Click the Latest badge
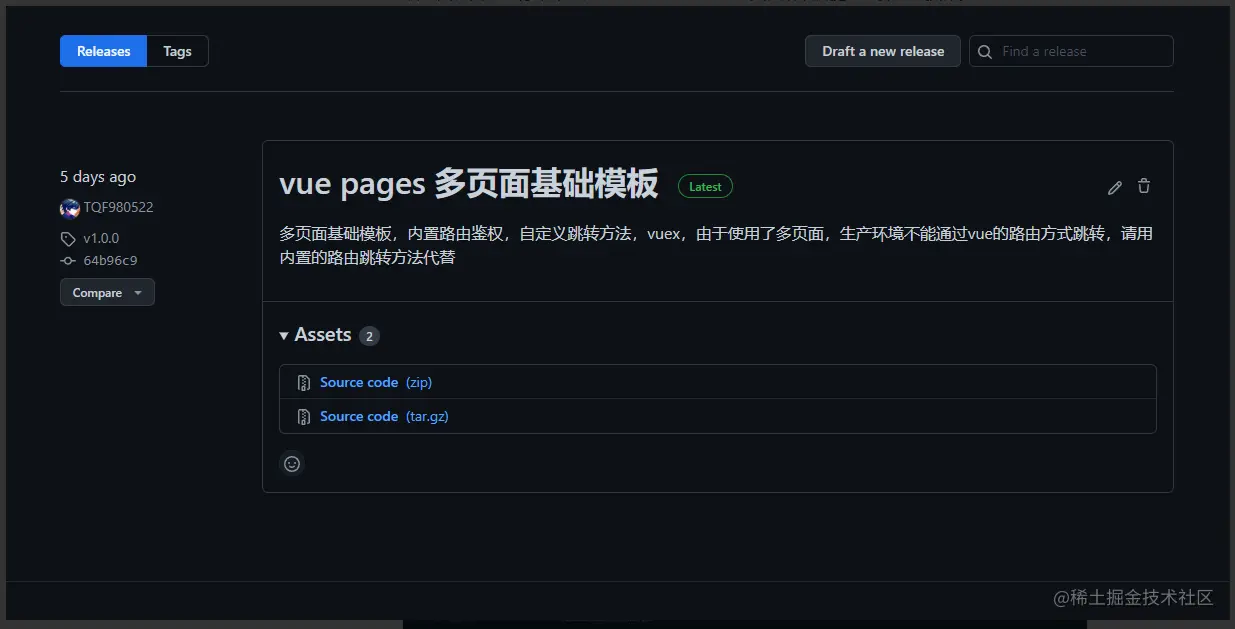Image resolution: width=1235 pixels, height=629 pixels. [705, 186]
